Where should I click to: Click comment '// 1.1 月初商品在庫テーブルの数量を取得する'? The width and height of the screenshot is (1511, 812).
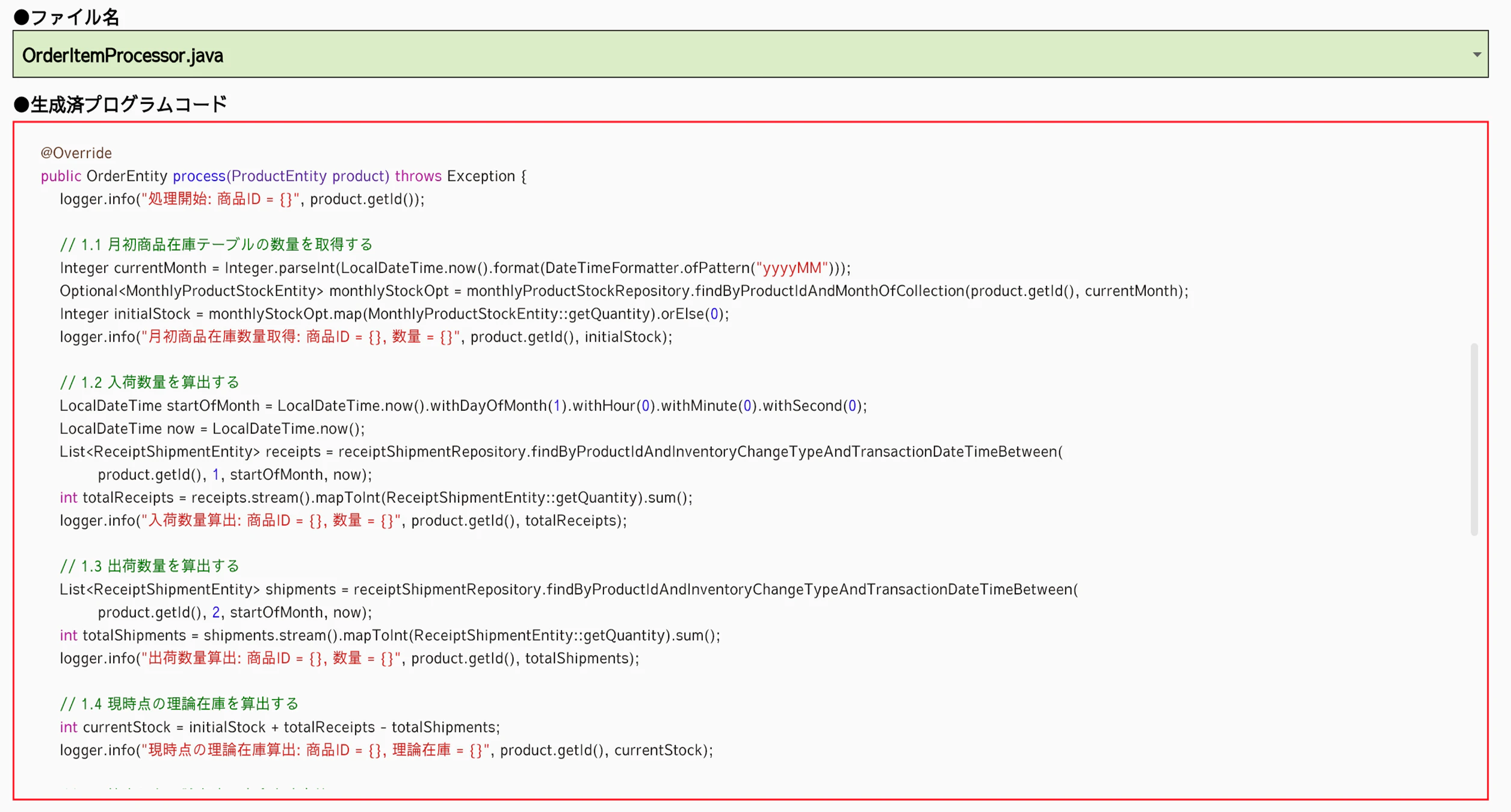click(x=216, y=244)
